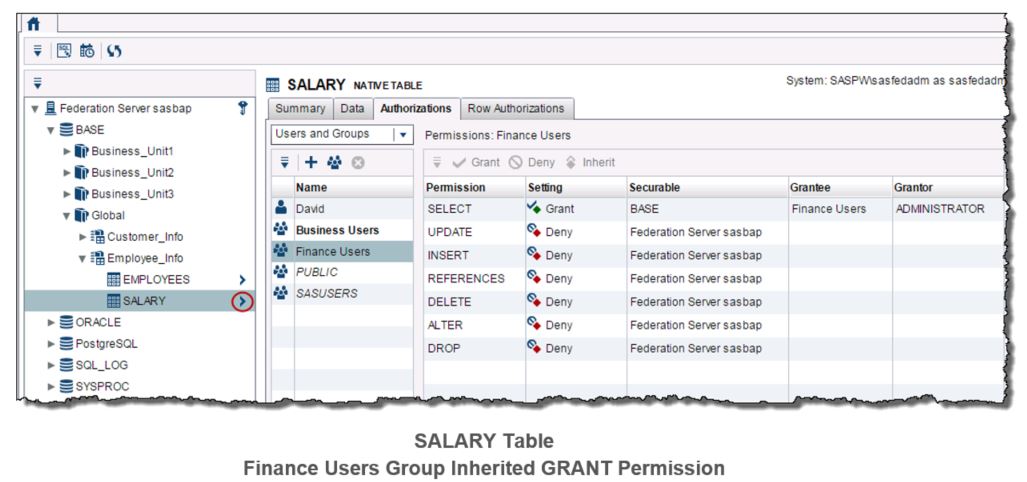Click the arrow next to EMPLOYEES table
Screen dimensions: 1027x482
coord(241,279)
